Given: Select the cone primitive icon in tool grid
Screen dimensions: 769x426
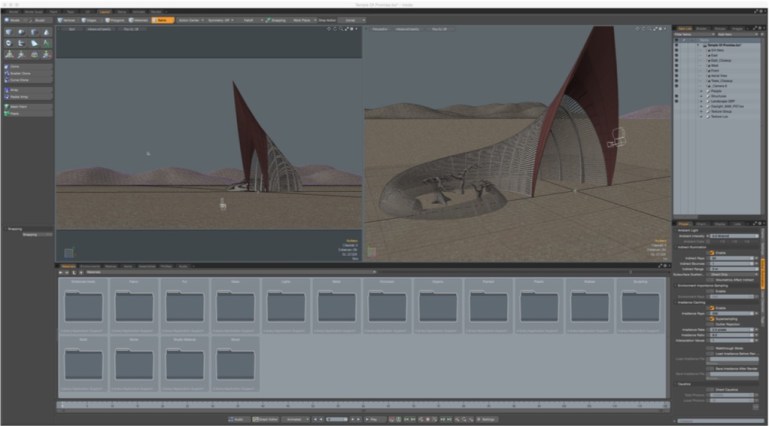Looking at the screenshot, I should pos(47,32).
